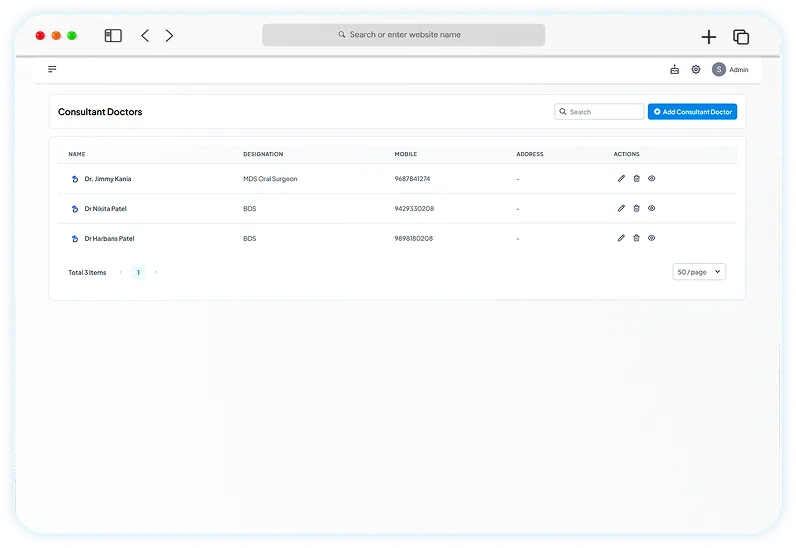Image resolution: width=796 pixels, height=548 pixels.
Task: Select the name Dr Nikita Patel
Action: tap(105, 209)
